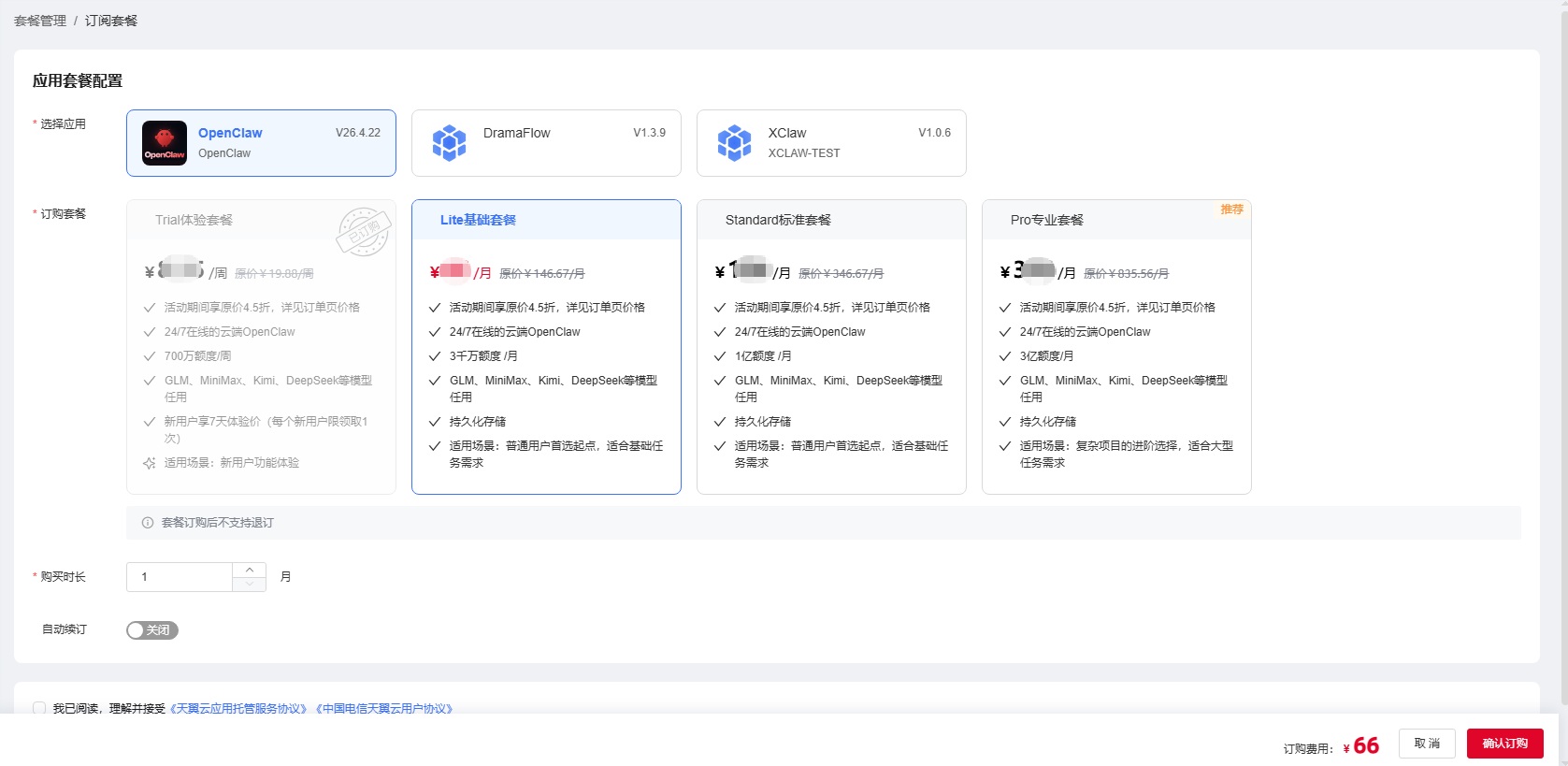Viewport: 1568px width, 766px height.
Task: Go to 套餐管理 breadcrumb
Action: point(40,21)
